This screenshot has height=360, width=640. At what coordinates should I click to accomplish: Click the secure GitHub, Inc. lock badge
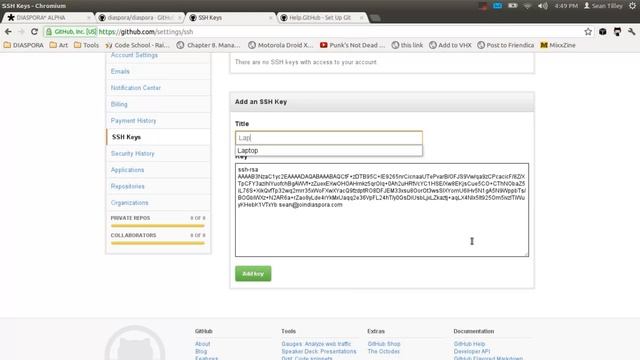click(71, 31)
